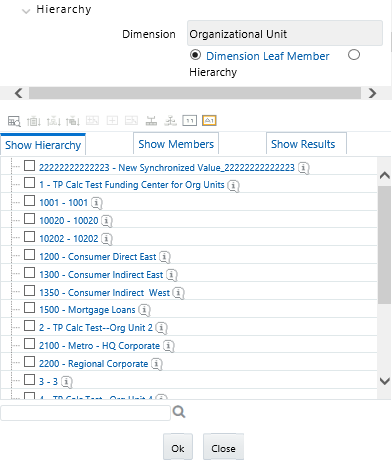Tick the 10020 - 10020 checkbox
Screen dimensions: 392x469
point(29,219)
